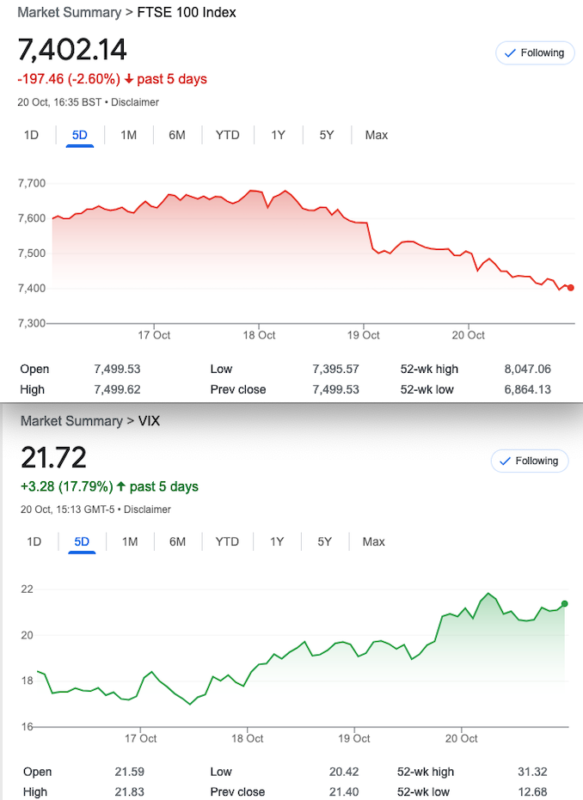Click the VIX High value 21.83
The image size is (583, 800).
(x=130, y=792)
